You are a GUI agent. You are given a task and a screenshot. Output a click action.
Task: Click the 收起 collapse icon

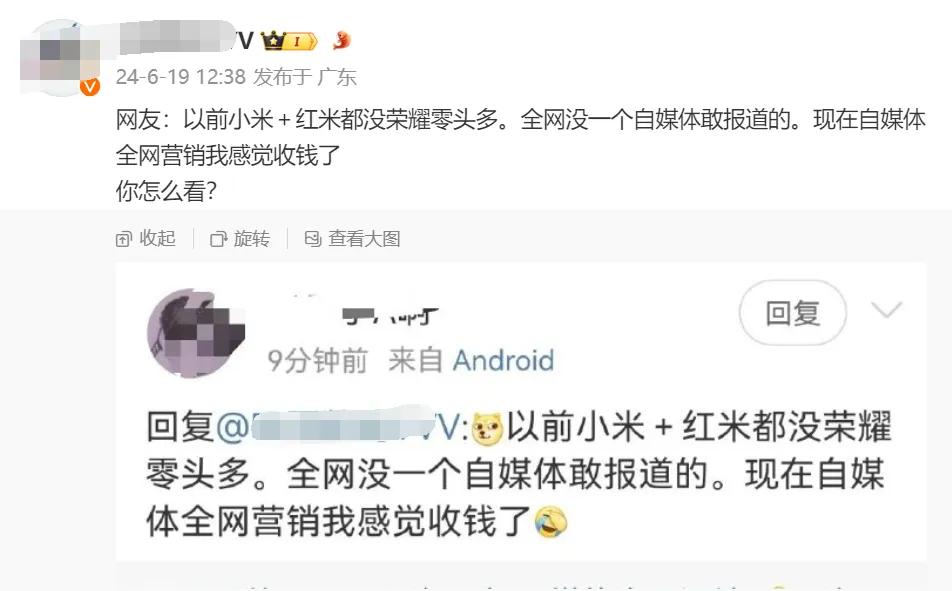point(123,239)
